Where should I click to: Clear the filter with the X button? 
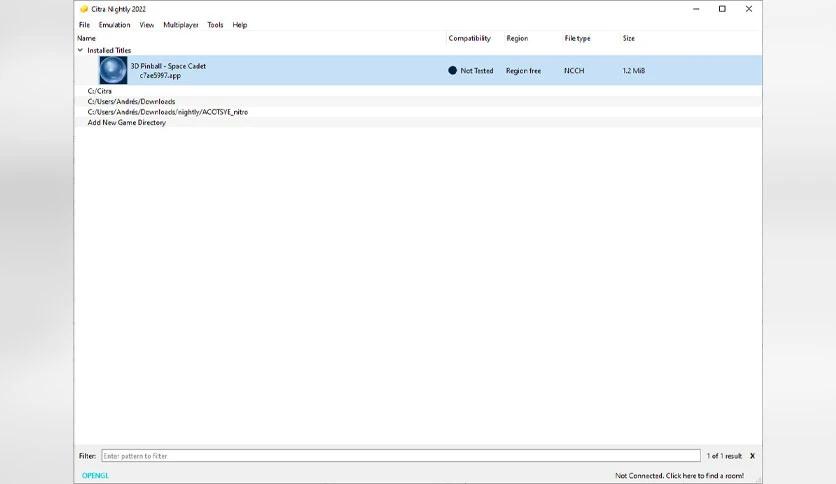tap(752, 456)
